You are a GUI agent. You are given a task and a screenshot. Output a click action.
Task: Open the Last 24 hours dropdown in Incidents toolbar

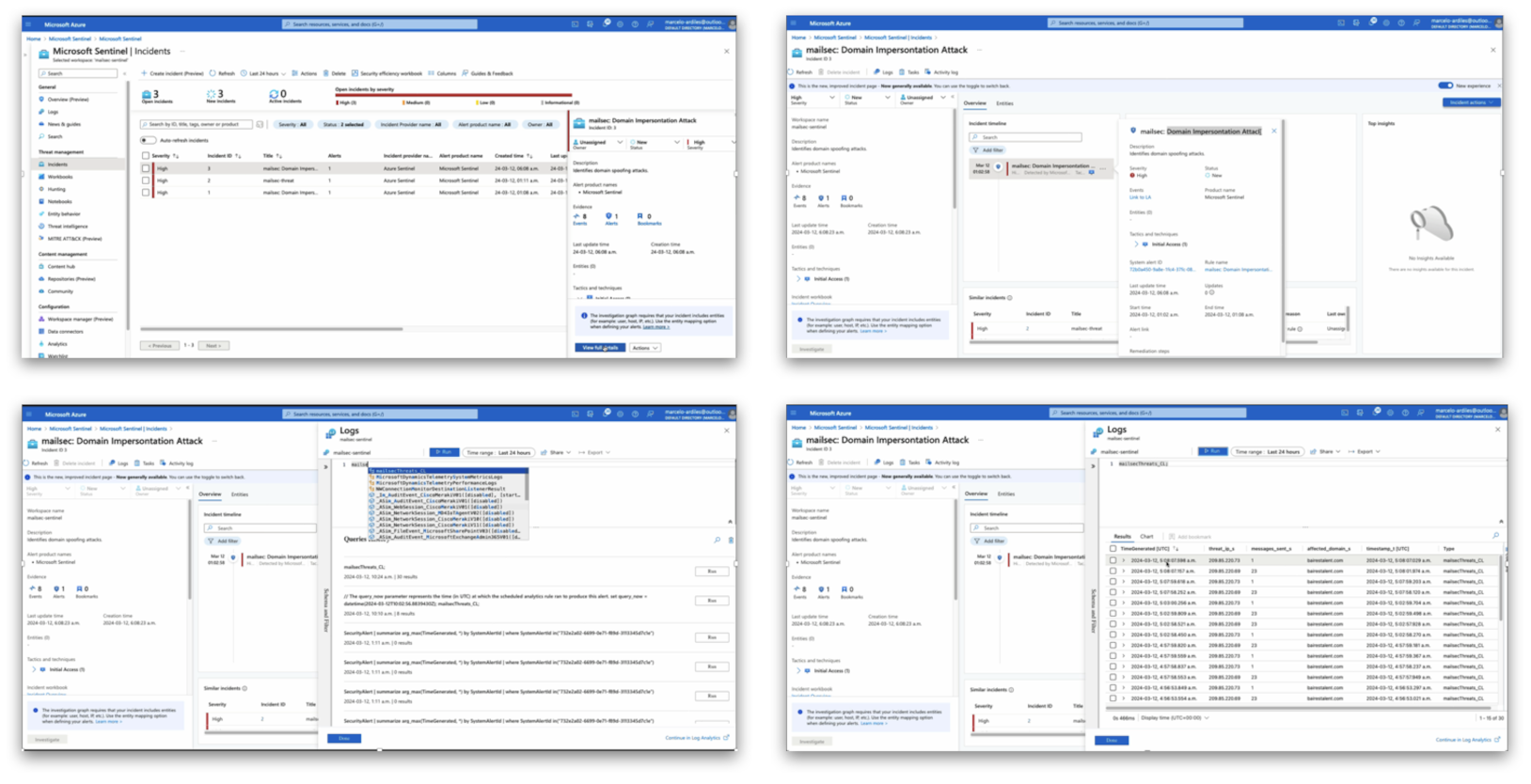click(x=267, y=73)
